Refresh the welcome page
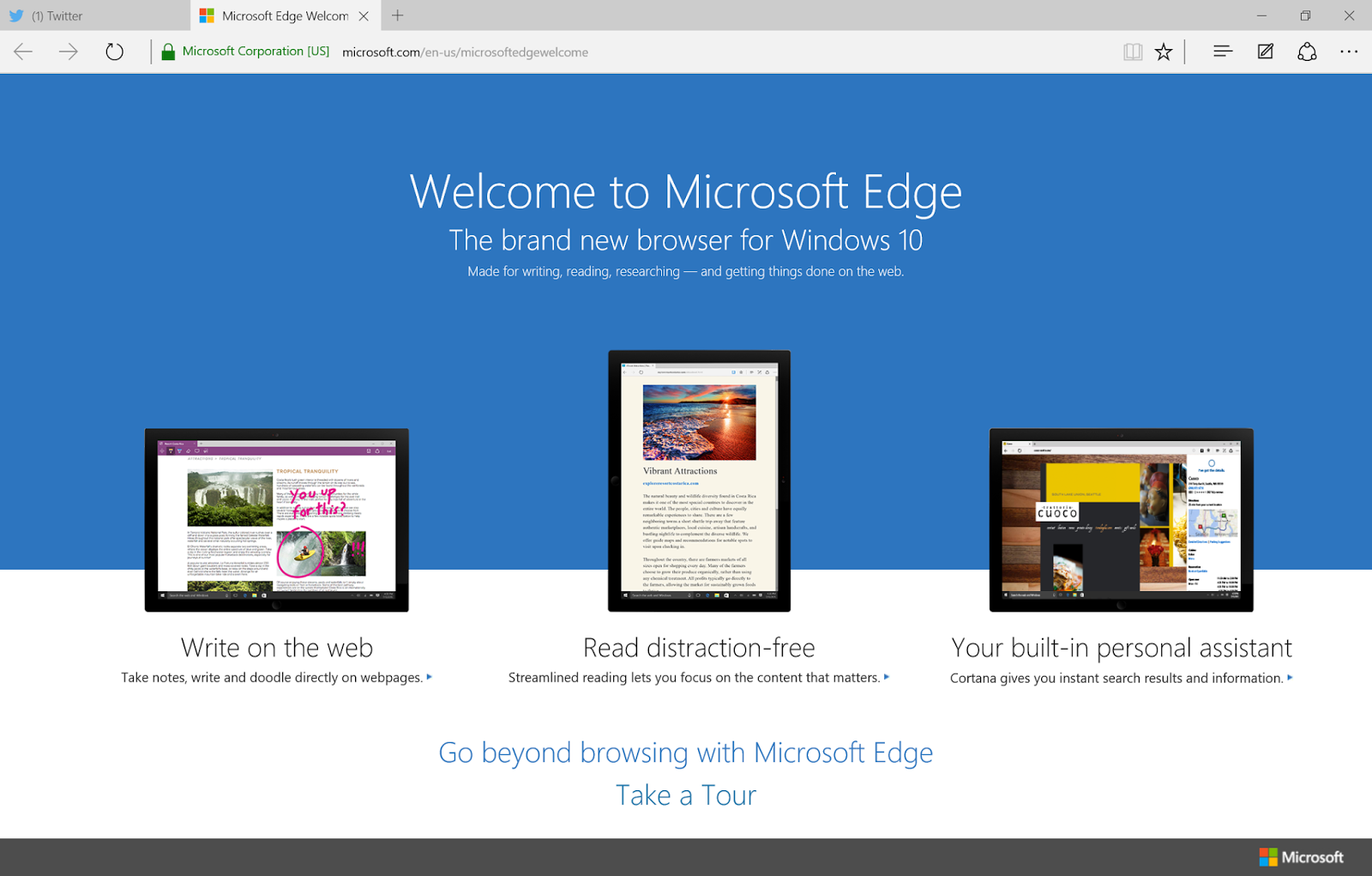This screenshot has width=1372, height=876. point(112,51)
